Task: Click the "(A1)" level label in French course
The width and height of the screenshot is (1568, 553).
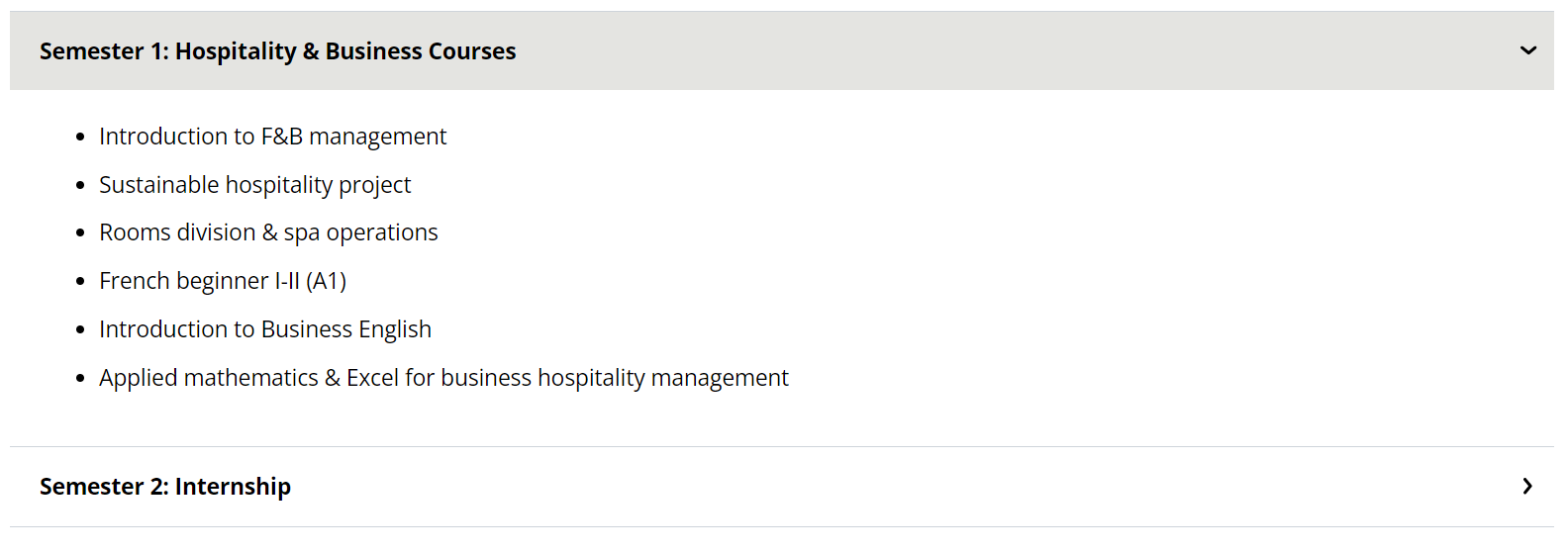Action: [x=327, y=281]
